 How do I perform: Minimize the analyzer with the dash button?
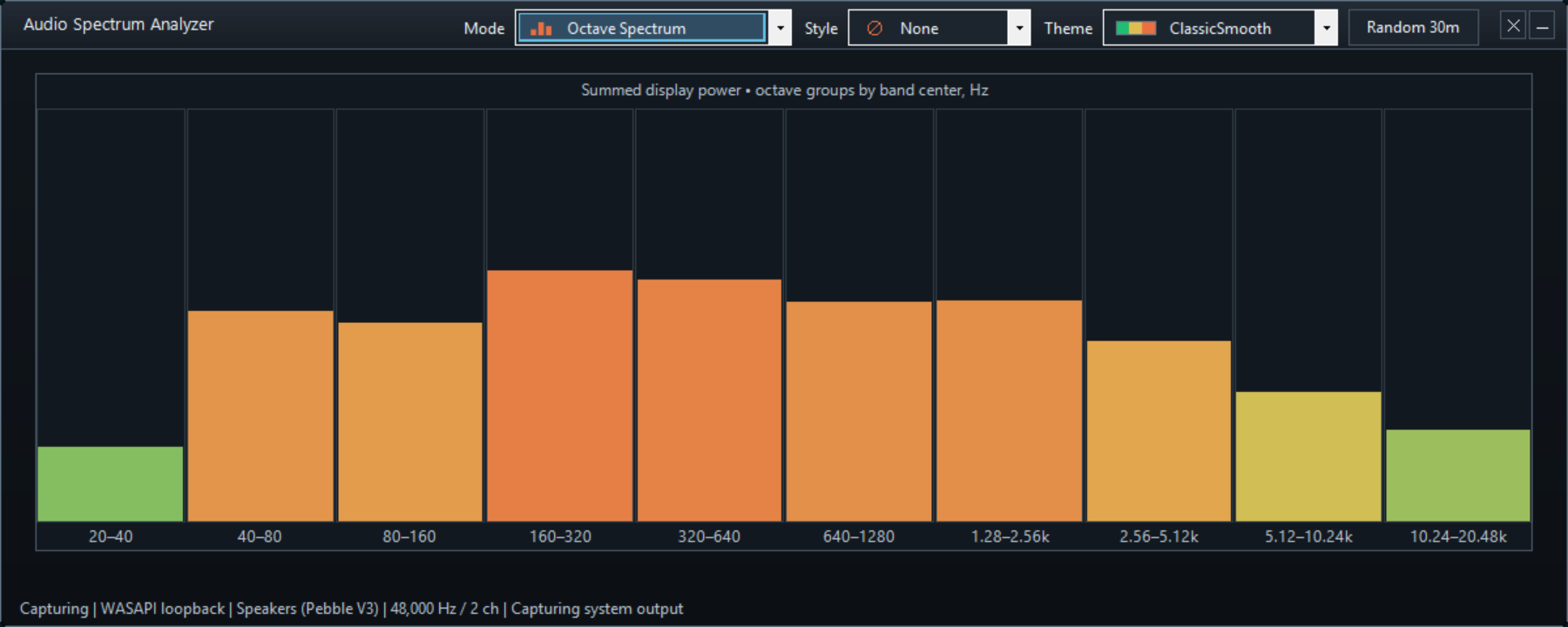1542,26
